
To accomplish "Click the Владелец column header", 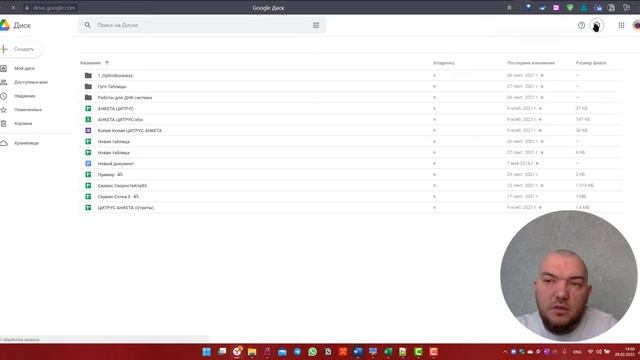I will pyautogui.click(x=444, y=63).
